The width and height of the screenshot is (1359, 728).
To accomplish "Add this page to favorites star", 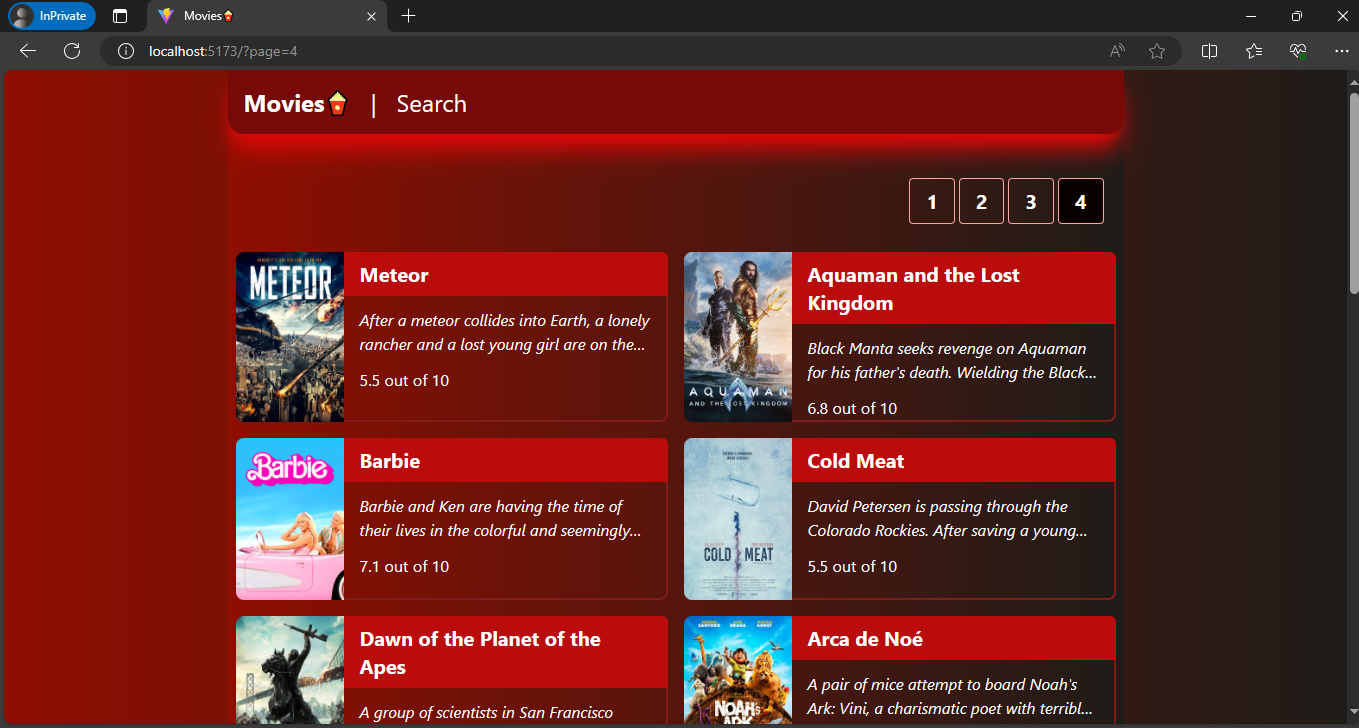I will click(1157, 51).
